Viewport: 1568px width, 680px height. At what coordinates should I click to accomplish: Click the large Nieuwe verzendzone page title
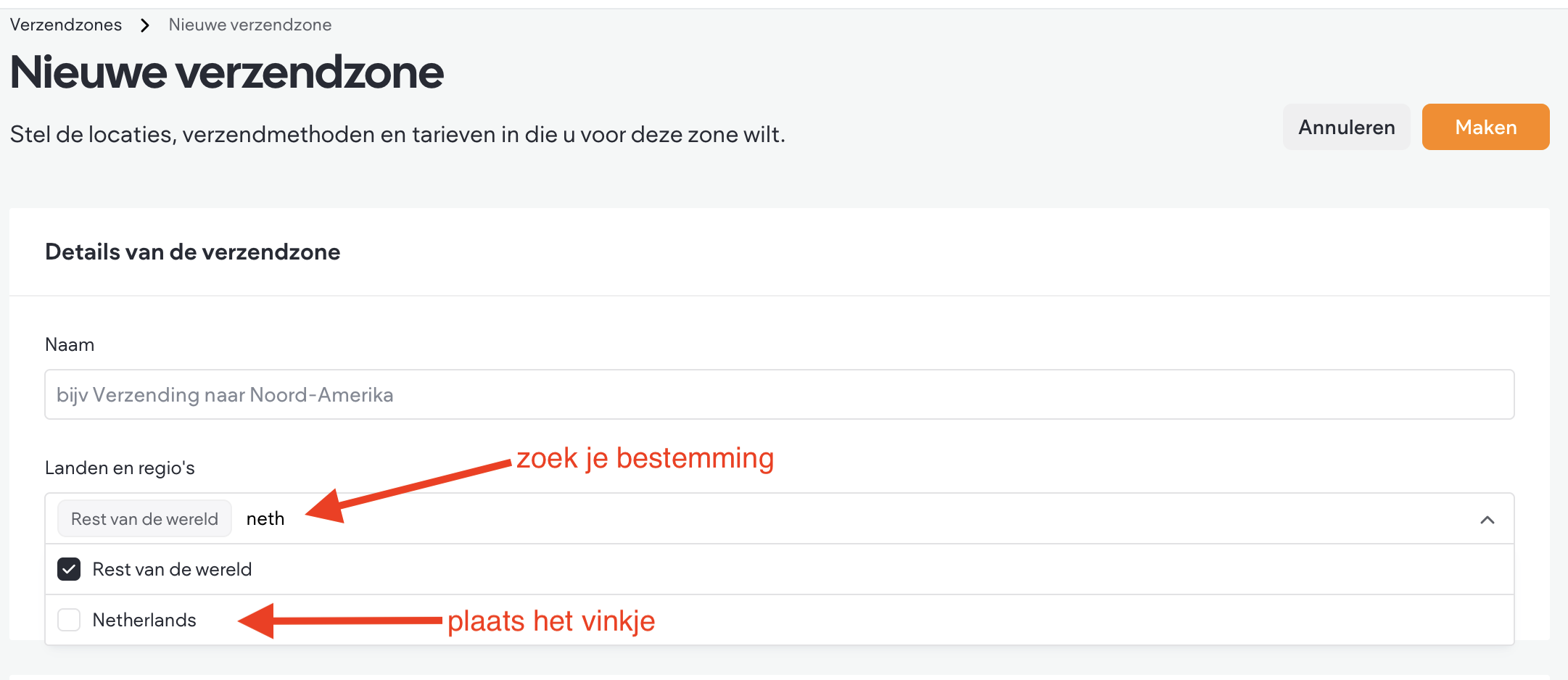(x=226, y=72)
